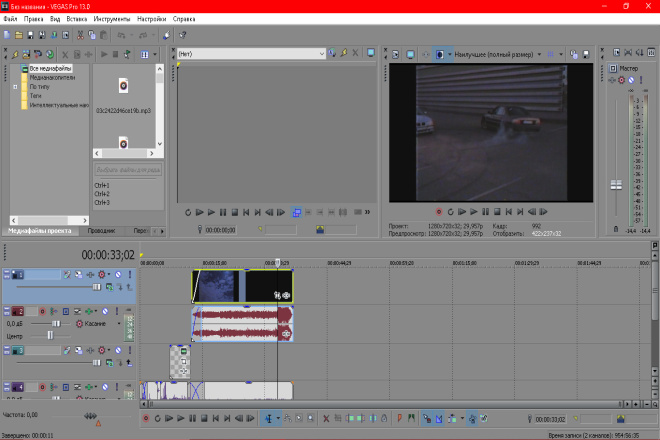Switch to the Проводник tab

pyautogui.click(x=101, y=231)
